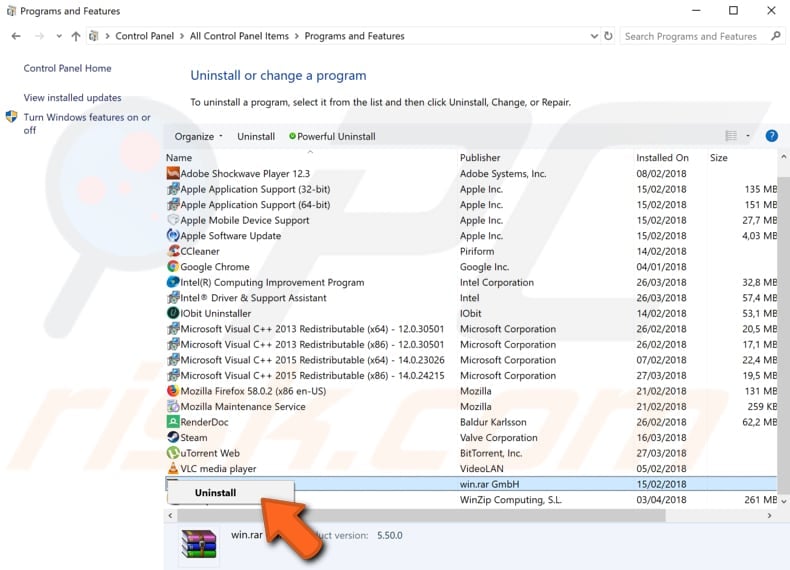790x570 pixels.
Task: Click the vertical scrollbar down arrow
Action: point(783,501)
